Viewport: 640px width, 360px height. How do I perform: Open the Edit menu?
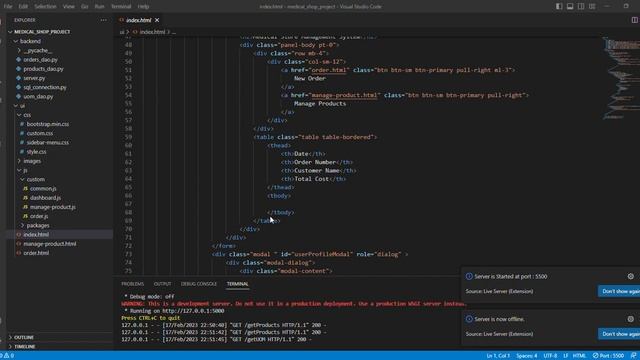[23, 7]
